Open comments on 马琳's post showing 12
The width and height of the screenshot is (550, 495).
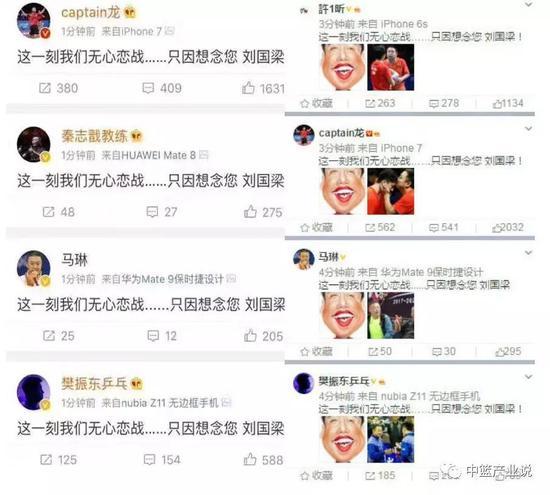pos(162,336)
